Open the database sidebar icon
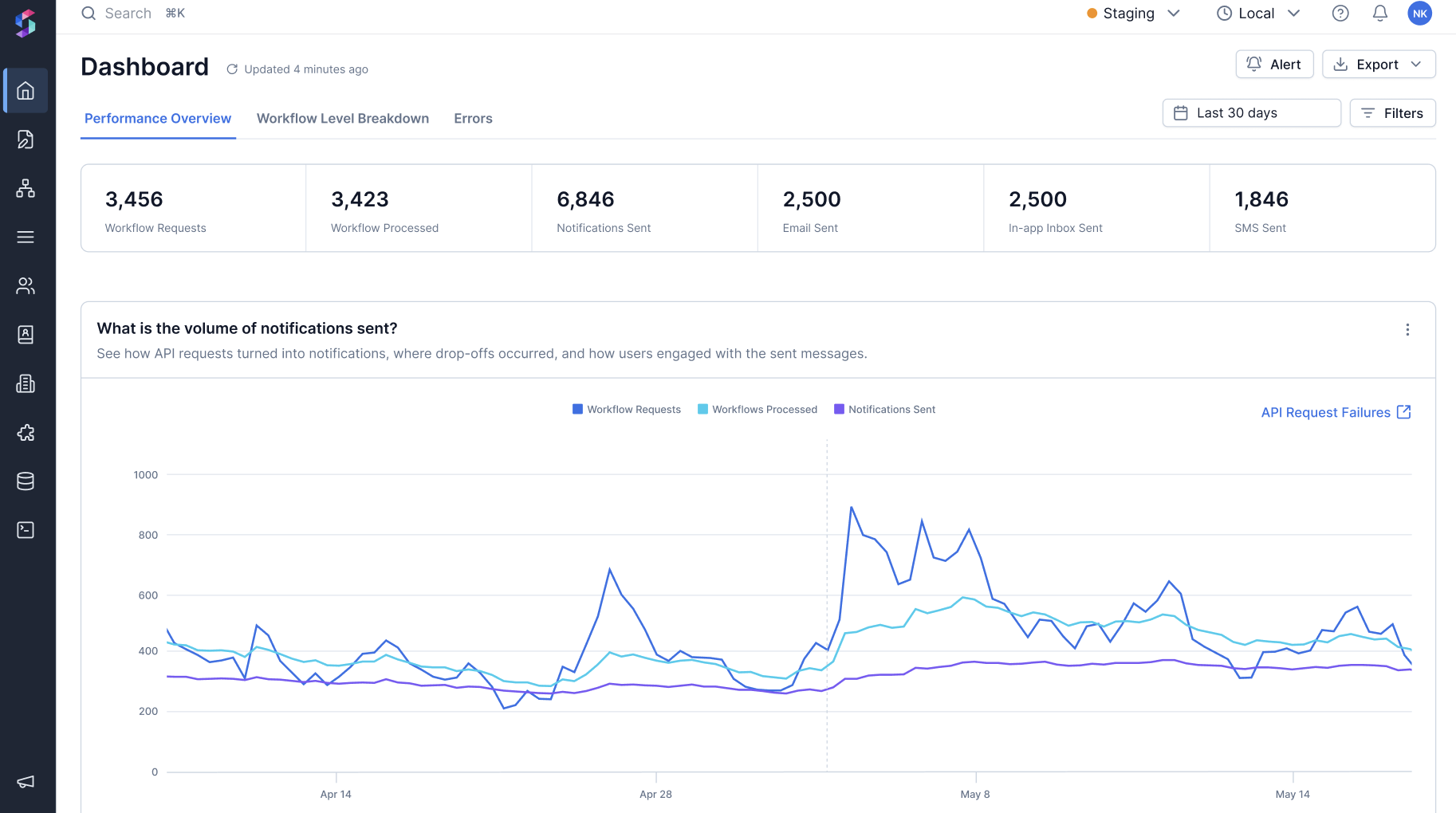The height and width of the screenshot is (813, 1456). pos(26,481)
